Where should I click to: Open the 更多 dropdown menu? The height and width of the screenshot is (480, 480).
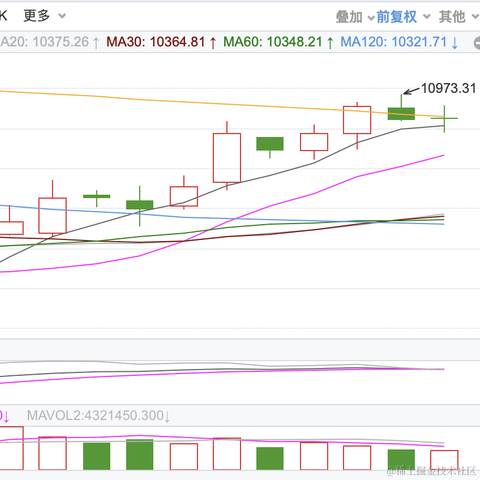click(45, 16)
